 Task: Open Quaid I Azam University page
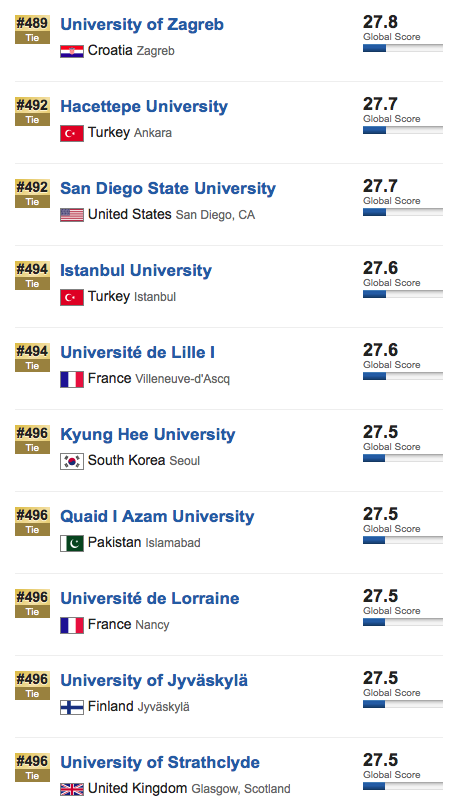click(x=157, y=516)
